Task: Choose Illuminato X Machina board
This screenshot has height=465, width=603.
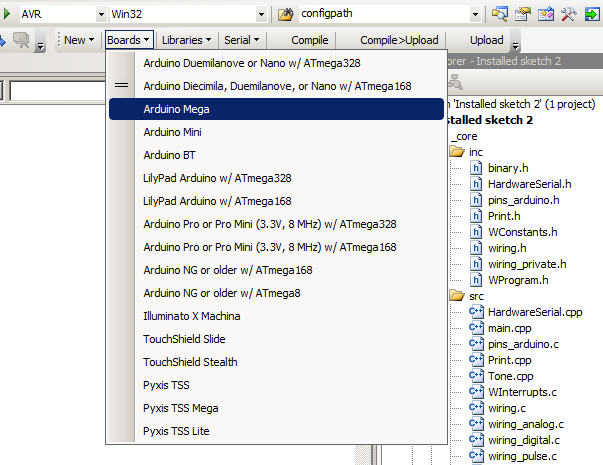Action: pos(277,316)
